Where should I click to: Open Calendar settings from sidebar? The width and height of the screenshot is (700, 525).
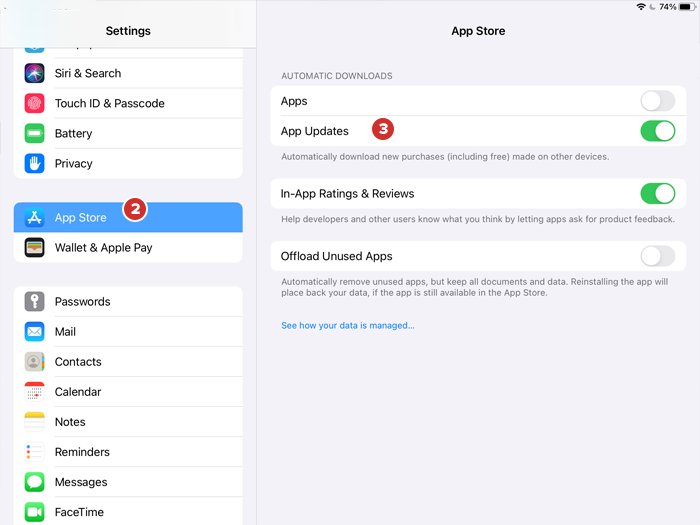coord(128,392)
